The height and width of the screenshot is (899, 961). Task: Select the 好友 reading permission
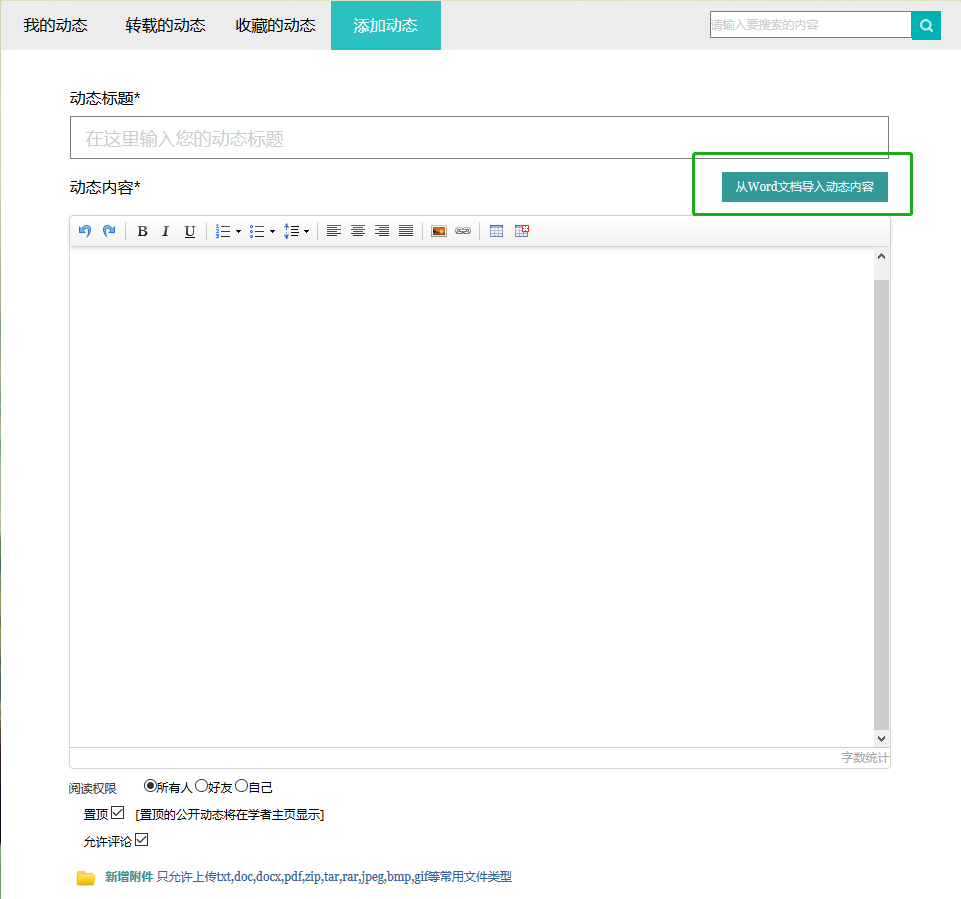(201, 786)
